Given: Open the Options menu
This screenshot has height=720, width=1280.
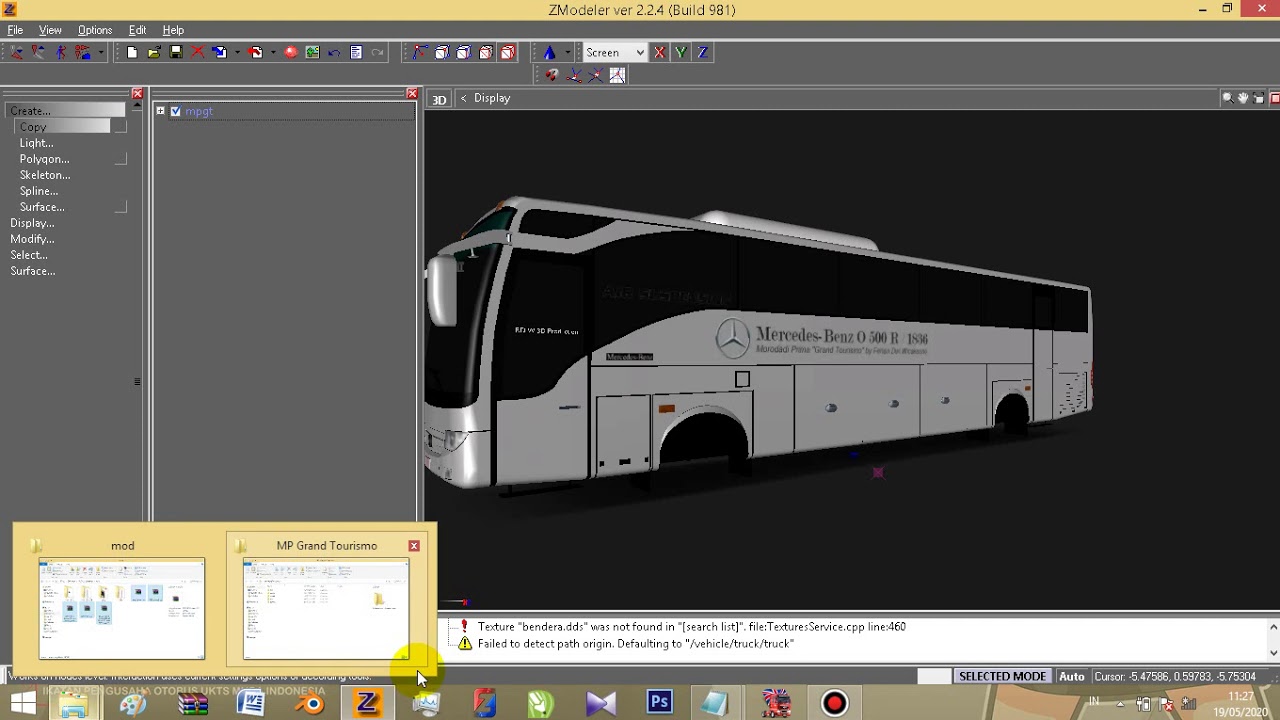Looking at the screenshot, I should click(95, 30).
